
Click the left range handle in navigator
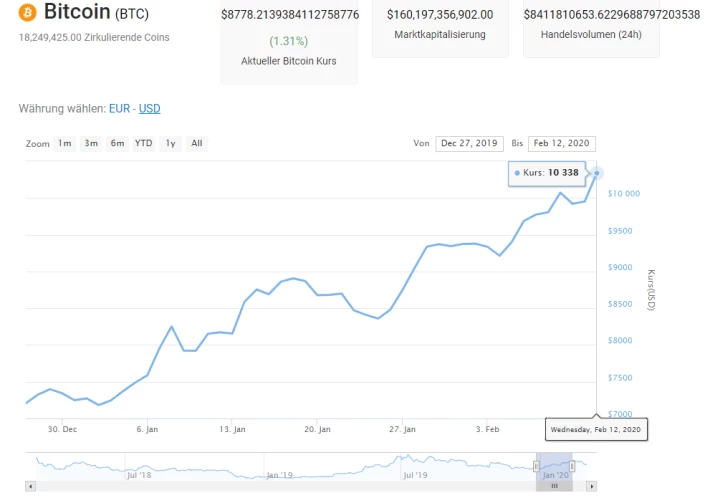pos(536,466)
